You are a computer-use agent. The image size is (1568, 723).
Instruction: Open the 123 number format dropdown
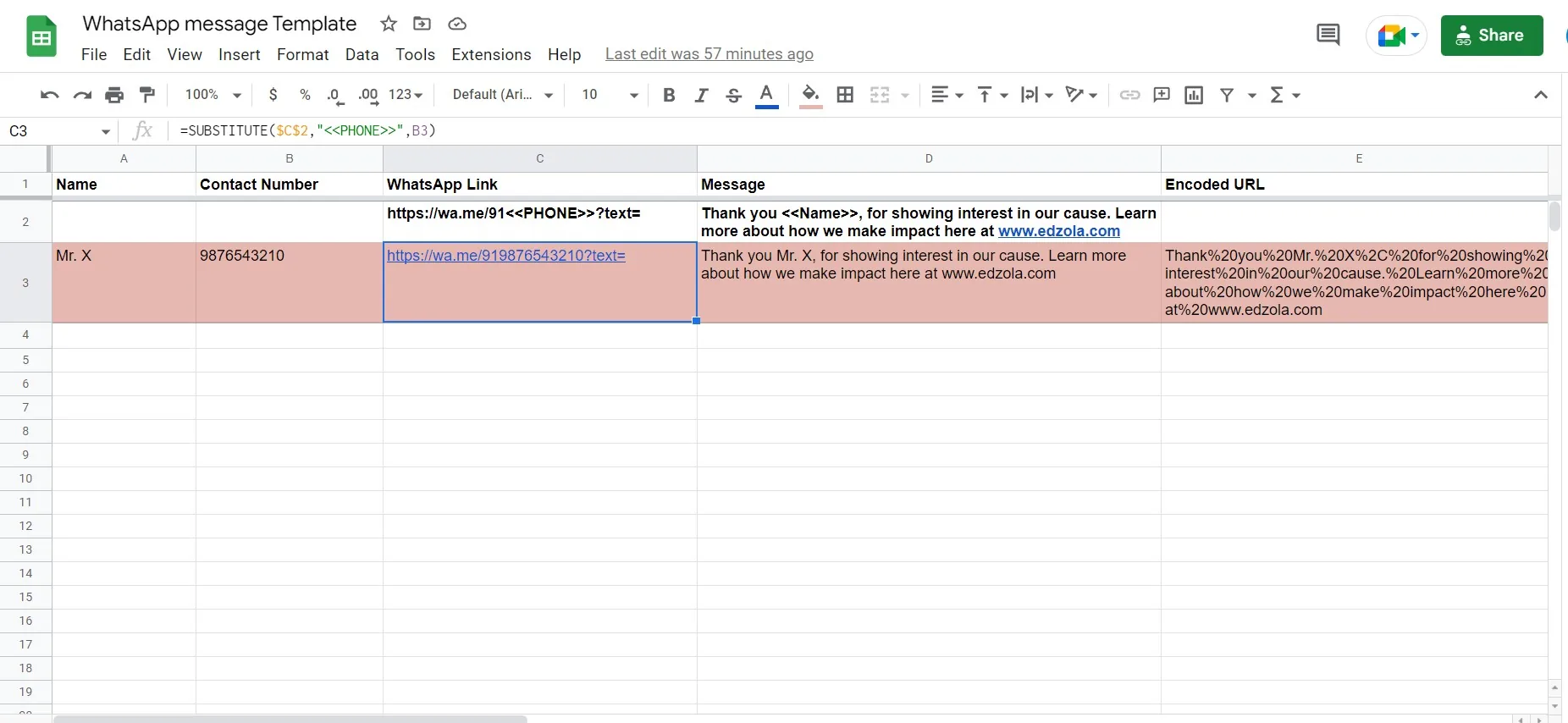coord(406,95)
